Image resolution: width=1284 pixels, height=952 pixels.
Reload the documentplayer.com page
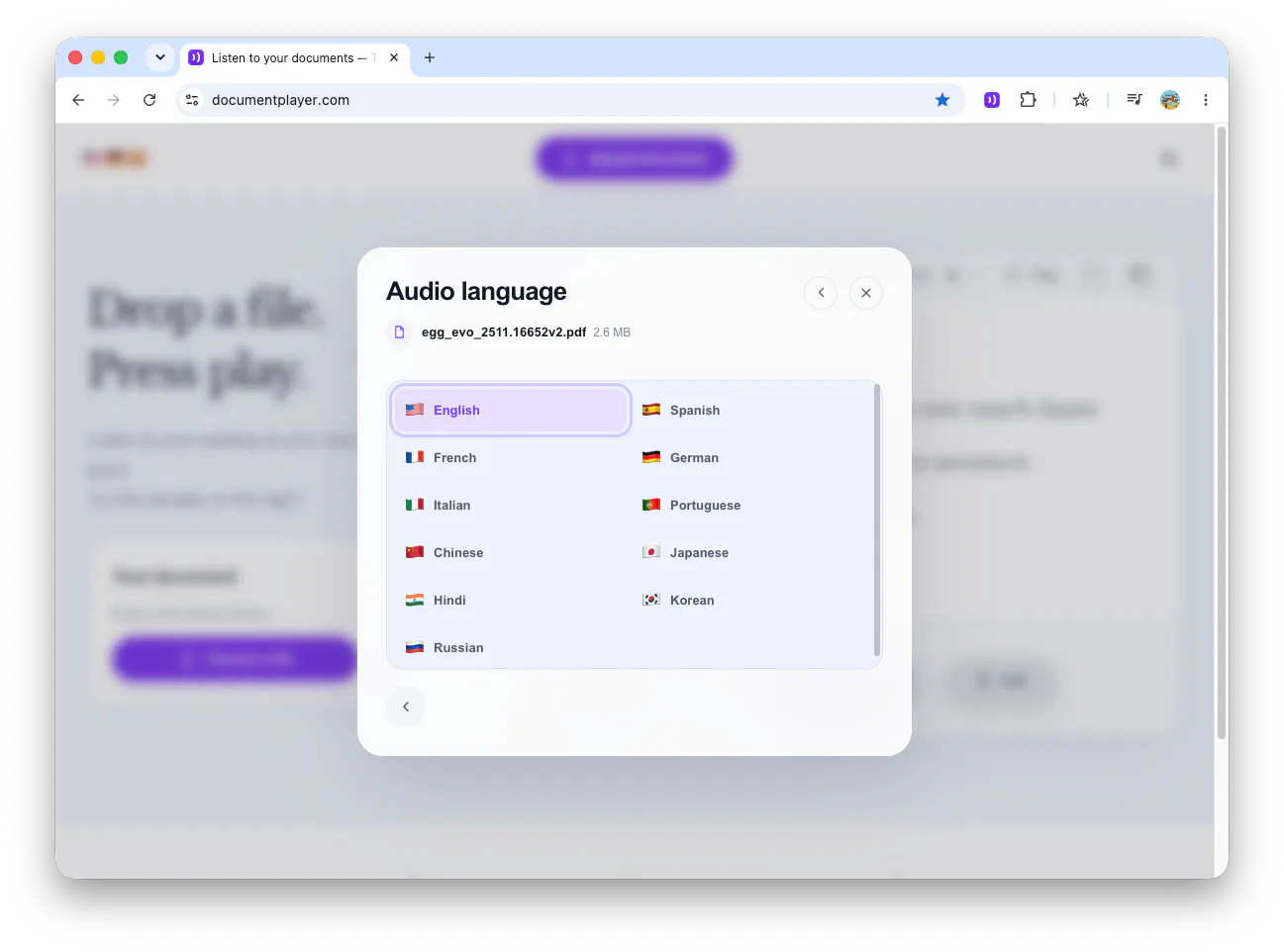click(x=149, y=100)
